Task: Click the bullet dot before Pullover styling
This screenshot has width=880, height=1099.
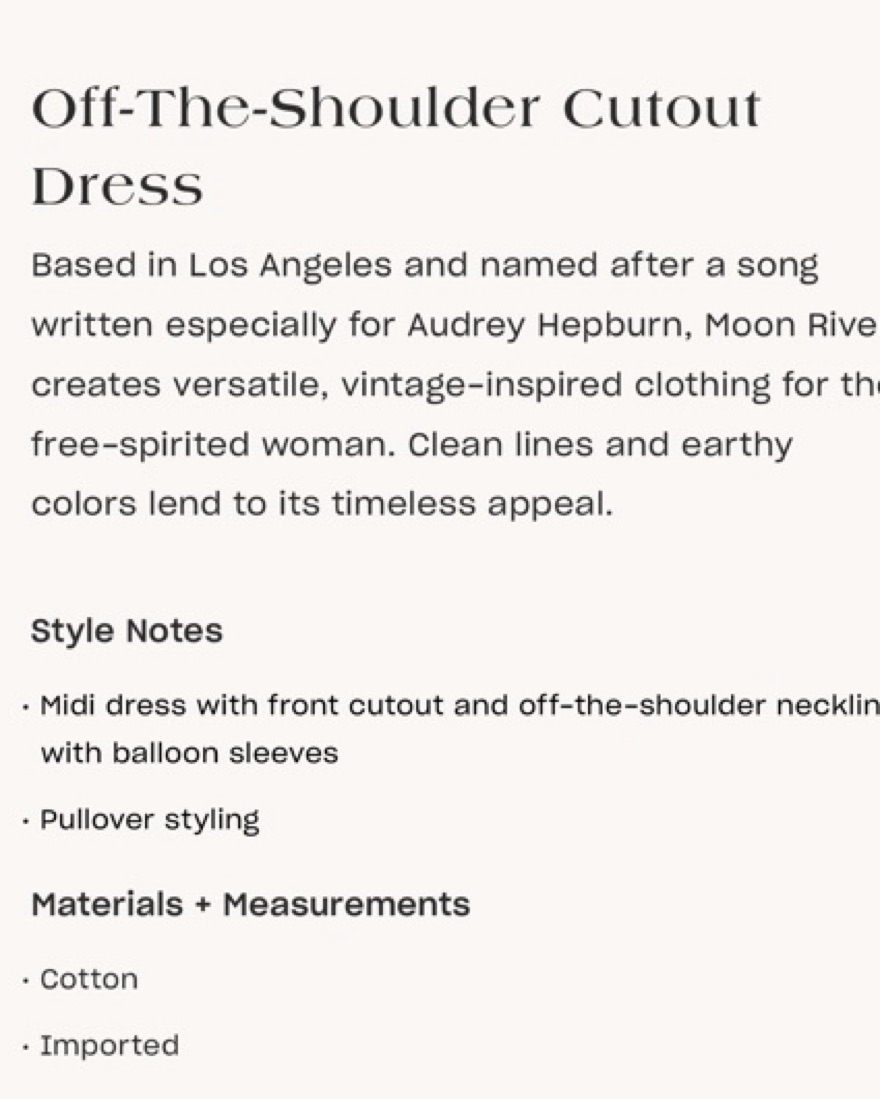Action: pyautogui.click(x=26, y=820)
